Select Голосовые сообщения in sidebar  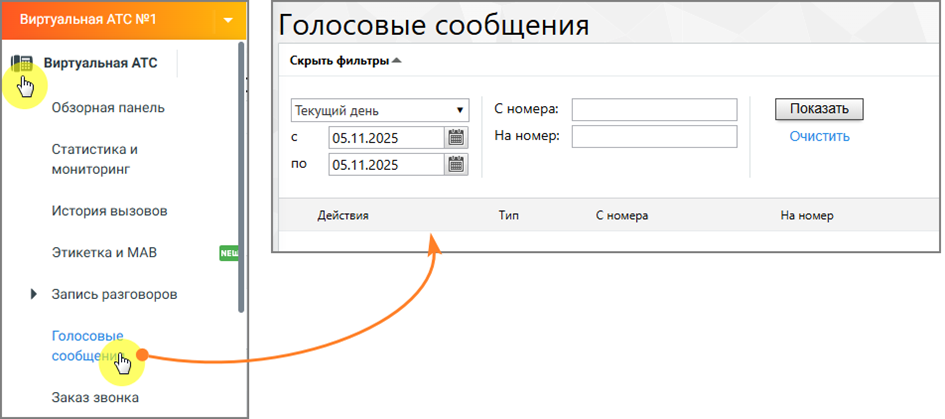click(x=88, y=346)
